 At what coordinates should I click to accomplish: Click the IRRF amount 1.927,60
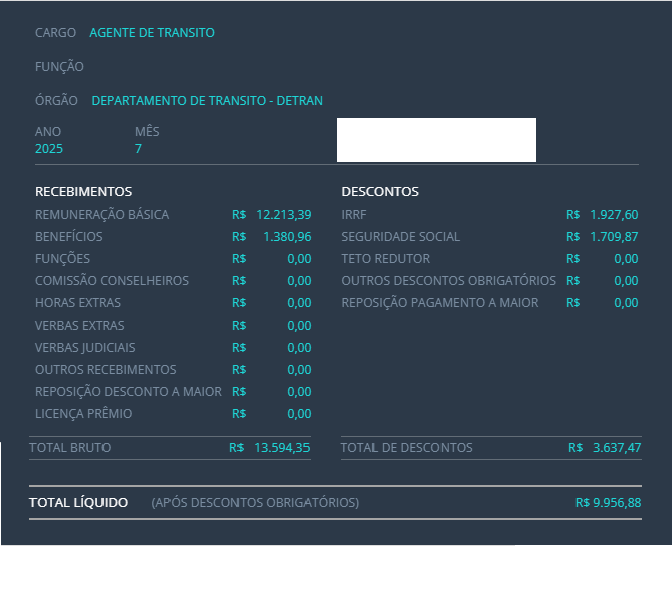613,215
